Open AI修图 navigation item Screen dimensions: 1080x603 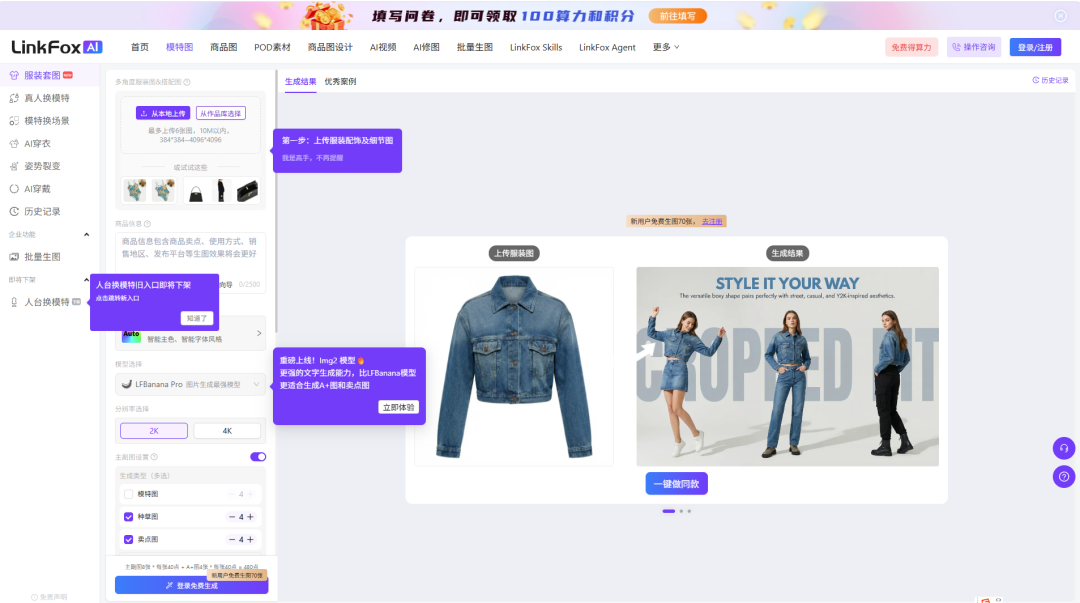426,47
